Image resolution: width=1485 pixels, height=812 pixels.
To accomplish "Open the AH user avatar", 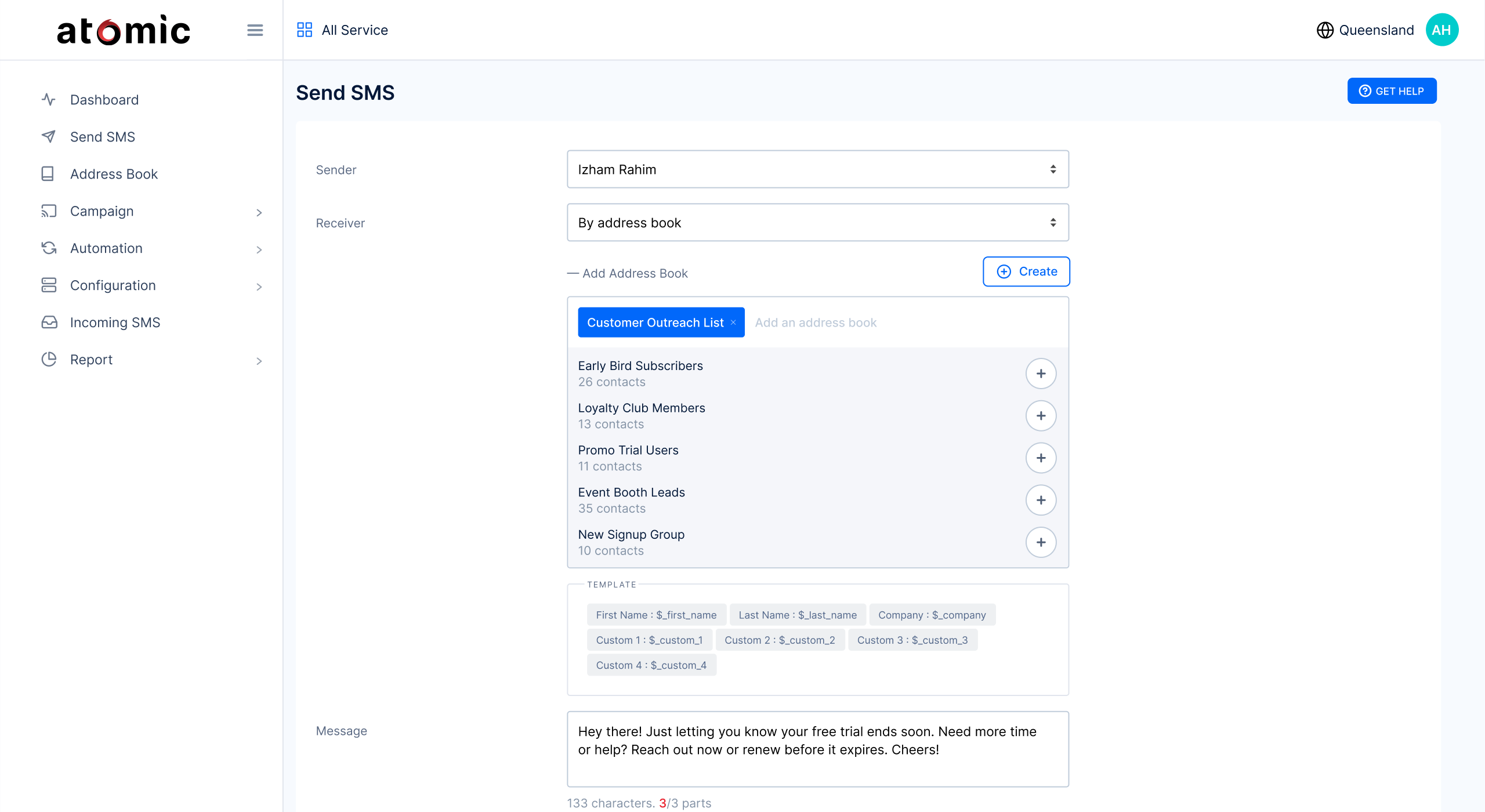I will tap(1441, 30).
